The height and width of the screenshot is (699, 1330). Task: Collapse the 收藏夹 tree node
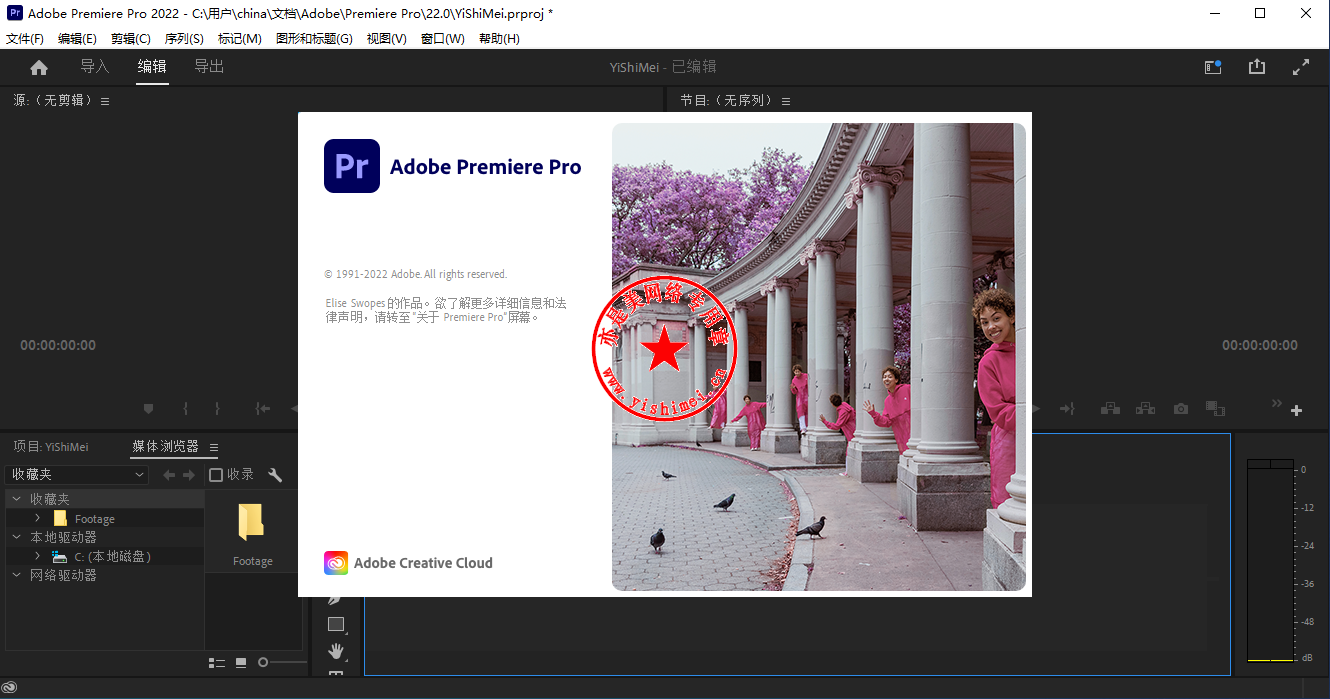[16, 498]
